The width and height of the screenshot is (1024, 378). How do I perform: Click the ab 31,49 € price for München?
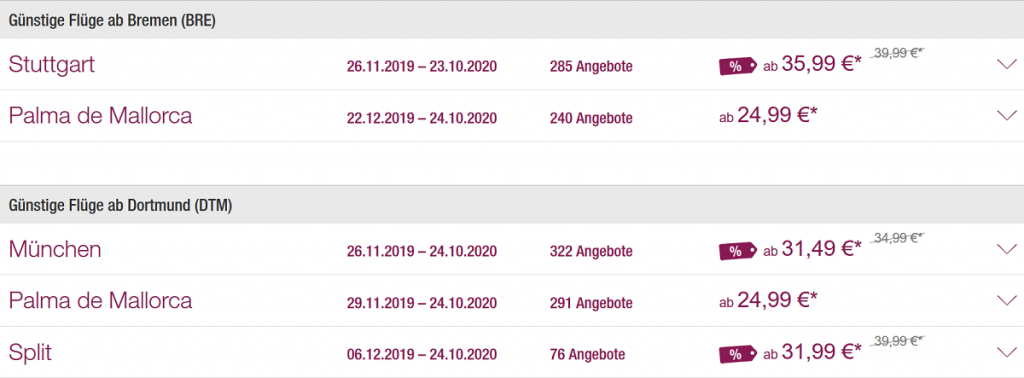tap(812, 249)
